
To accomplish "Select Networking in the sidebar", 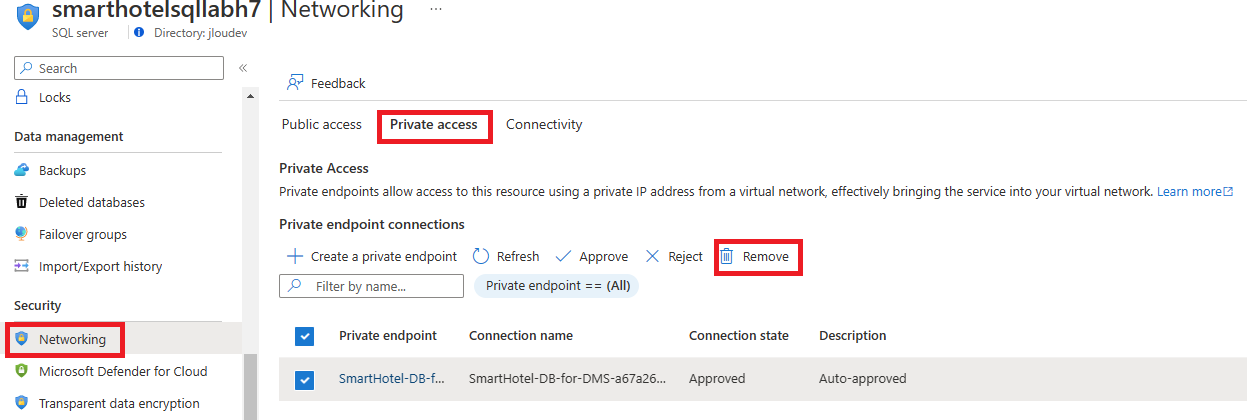I will (72, 339).
